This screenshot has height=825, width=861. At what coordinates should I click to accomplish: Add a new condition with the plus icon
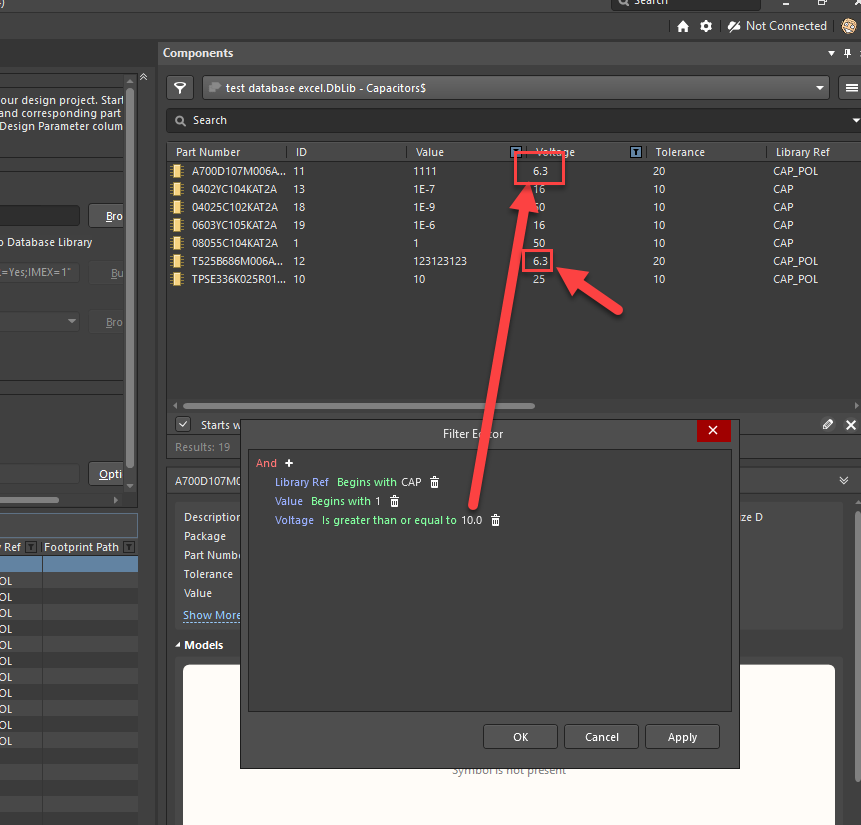coord(289,463)
